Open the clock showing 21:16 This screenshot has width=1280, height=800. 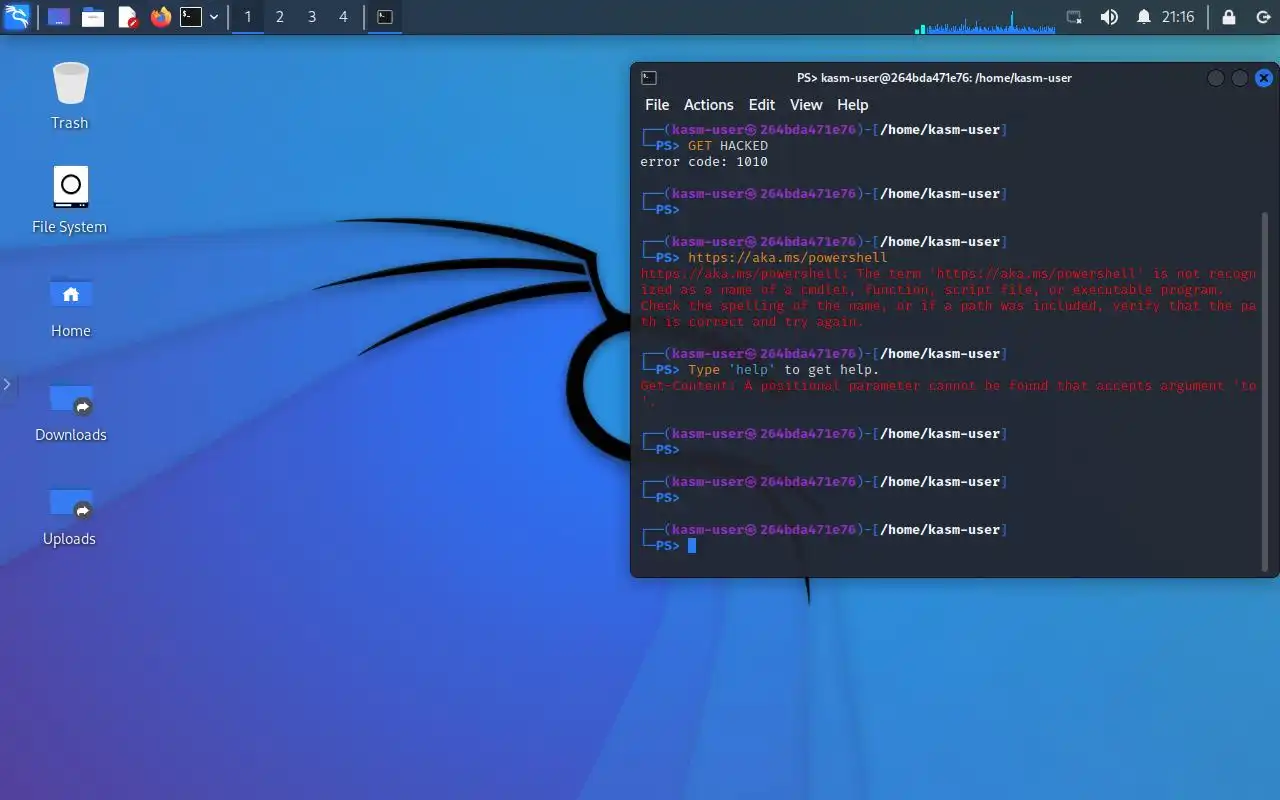click(x=1178, y=17)
